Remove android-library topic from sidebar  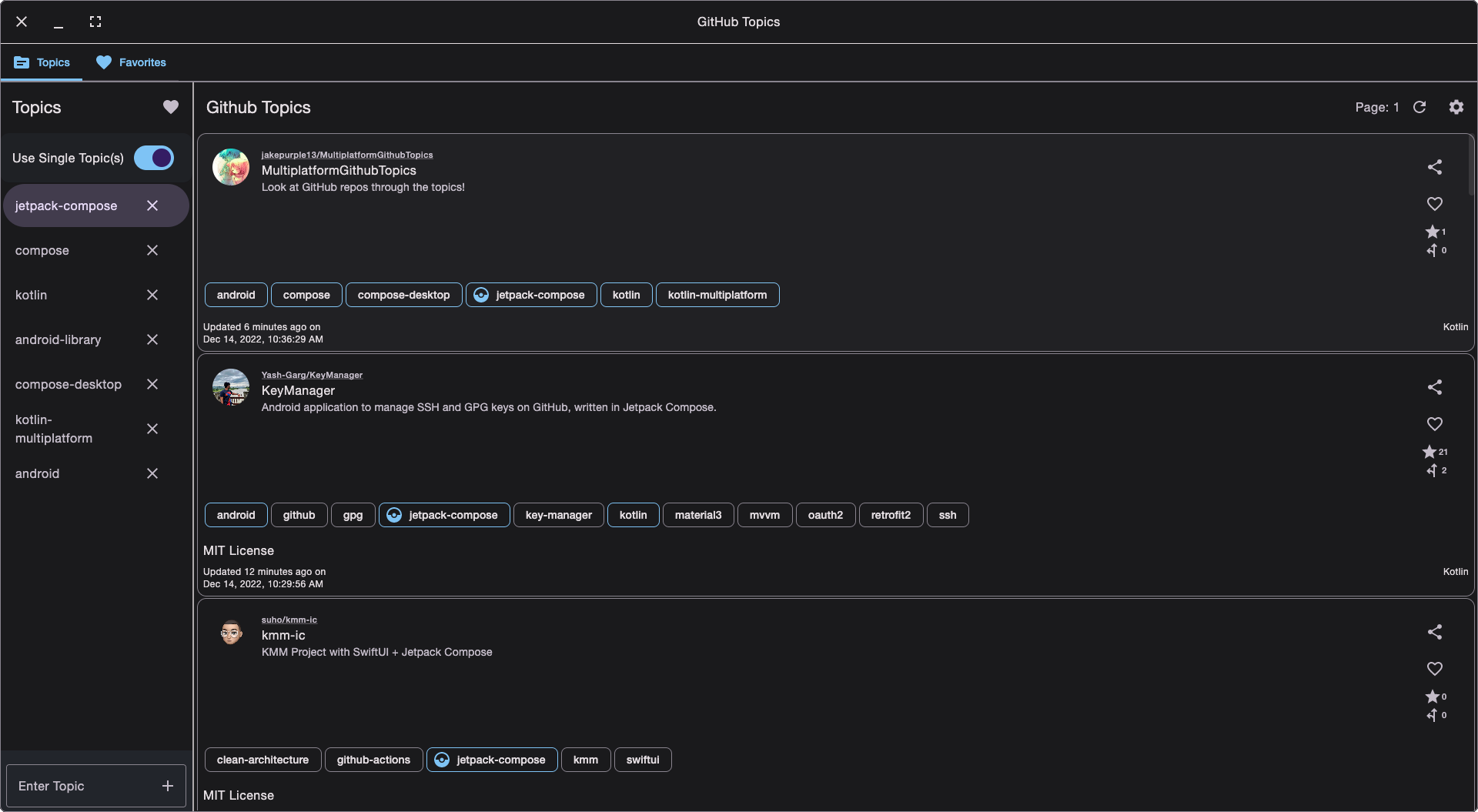152,339
